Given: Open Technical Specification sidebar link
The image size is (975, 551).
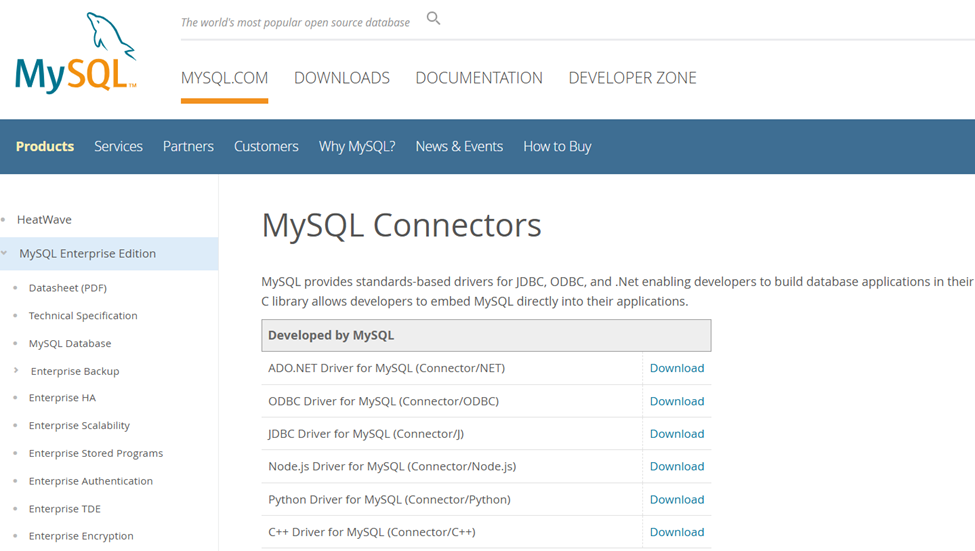Looking at the screenshot, I should (x=83, y=316).
